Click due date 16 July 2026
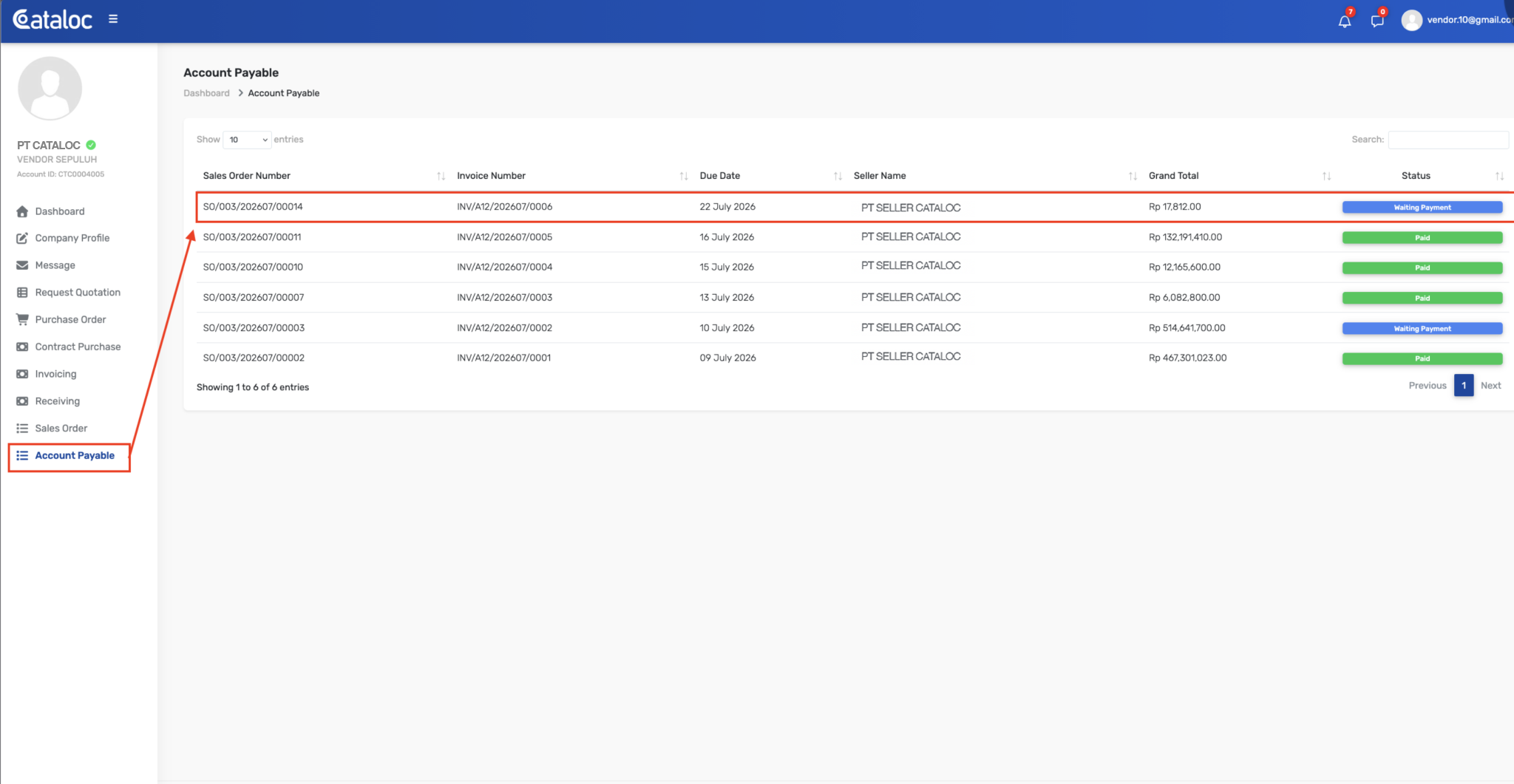 (x=727, y=237)
